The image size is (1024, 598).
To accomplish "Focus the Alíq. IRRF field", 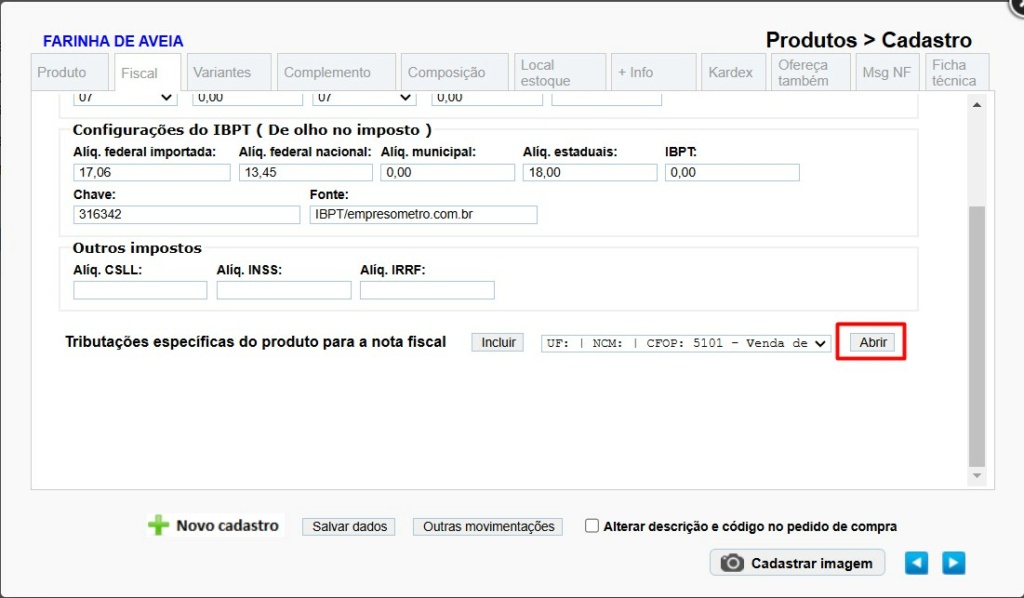I will tap(427, 290).
